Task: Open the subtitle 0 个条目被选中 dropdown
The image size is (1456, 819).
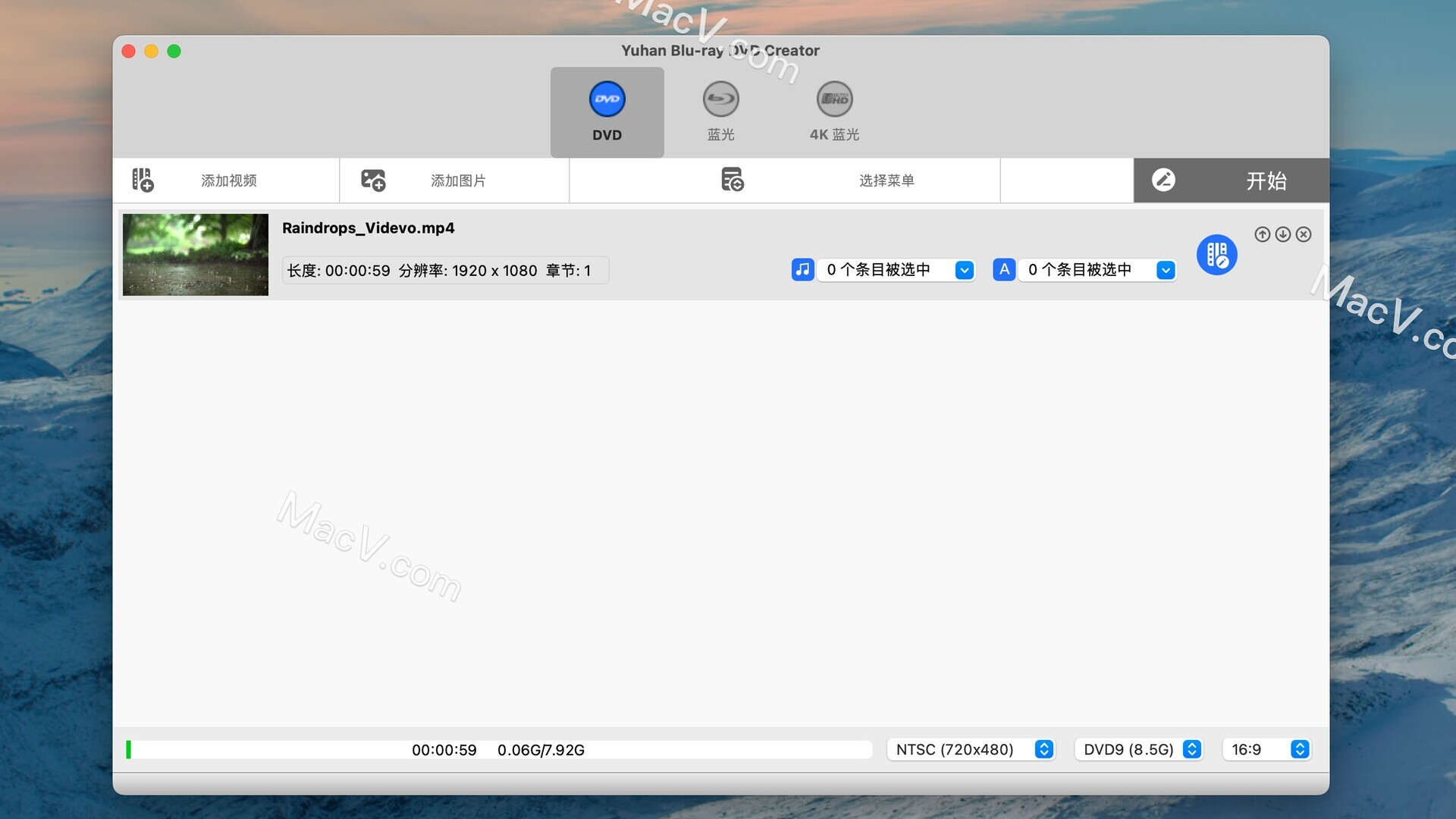Action: coord(1097,269)
